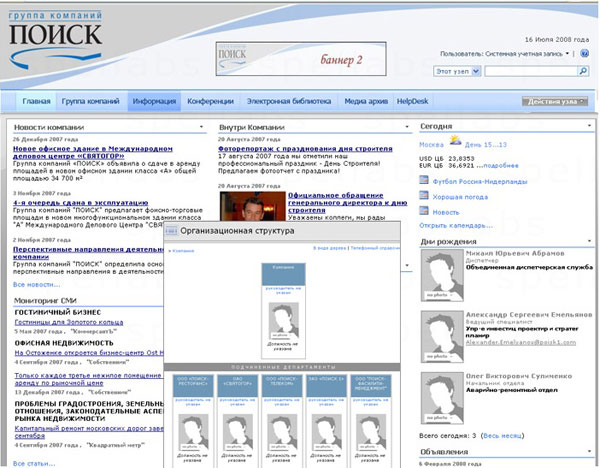Open the День 15...13 forecast link
Screen dimensions: 600x468
click(486, 145)
